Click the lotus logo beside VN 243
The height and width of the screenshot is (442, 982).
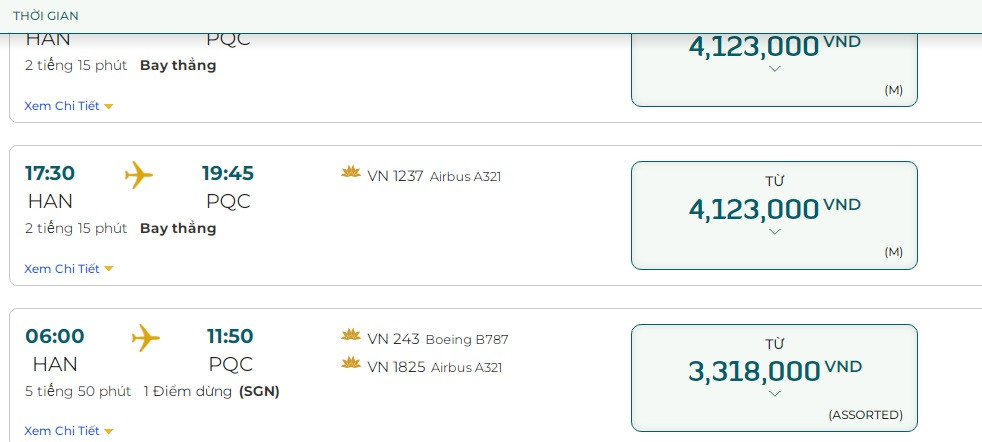coord(351,338)
